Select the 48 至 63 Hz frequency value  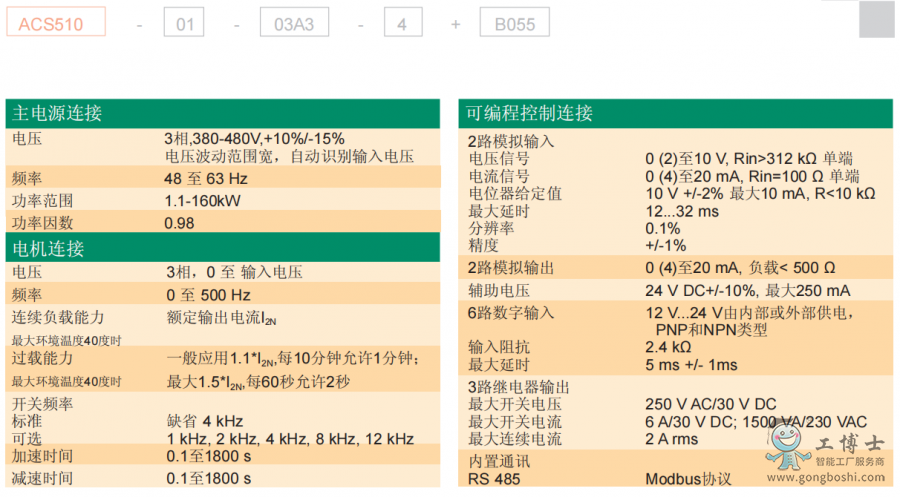[206, 178]
